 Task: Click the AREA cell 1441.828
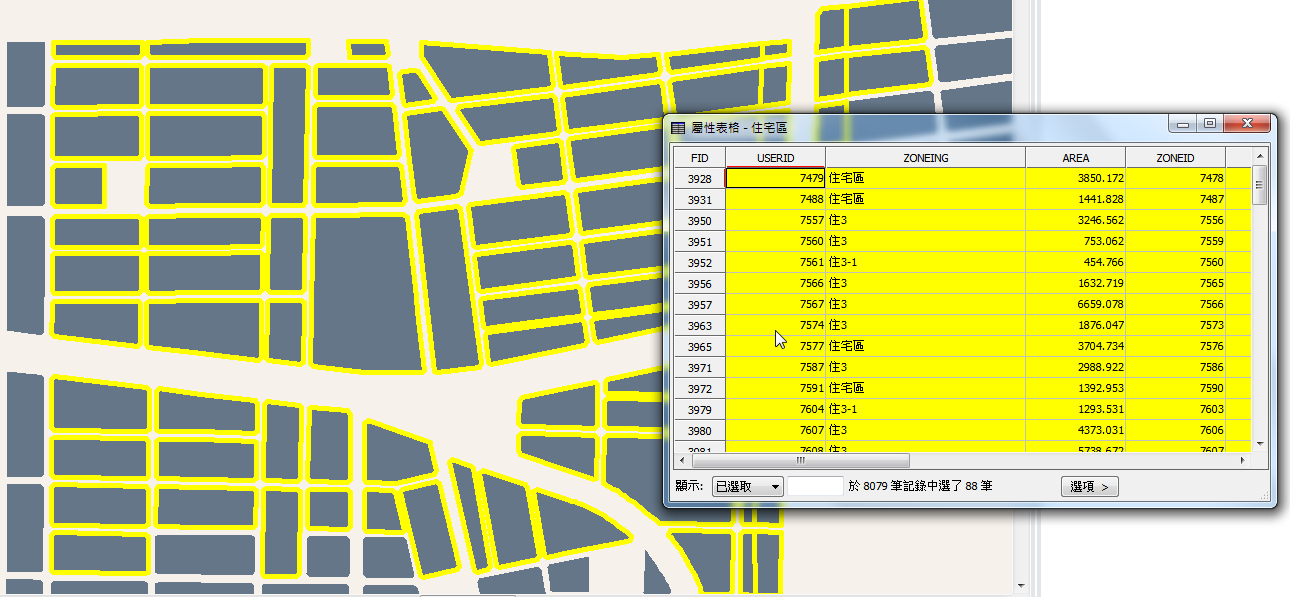[x=1076, y=199]
